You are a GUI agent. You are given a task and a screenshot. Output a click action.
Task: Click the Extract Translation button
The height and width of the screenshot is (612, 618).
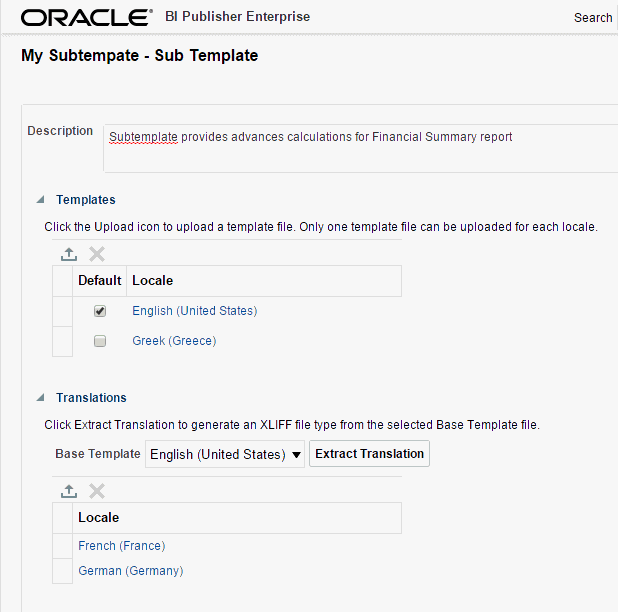(x=369, y=454)
